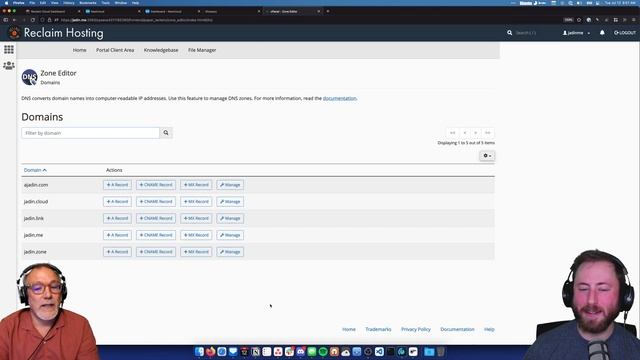This screenshot has height=360, width=640.
Task: Manage the jadin.zone zone
Action: pos(230,252)
